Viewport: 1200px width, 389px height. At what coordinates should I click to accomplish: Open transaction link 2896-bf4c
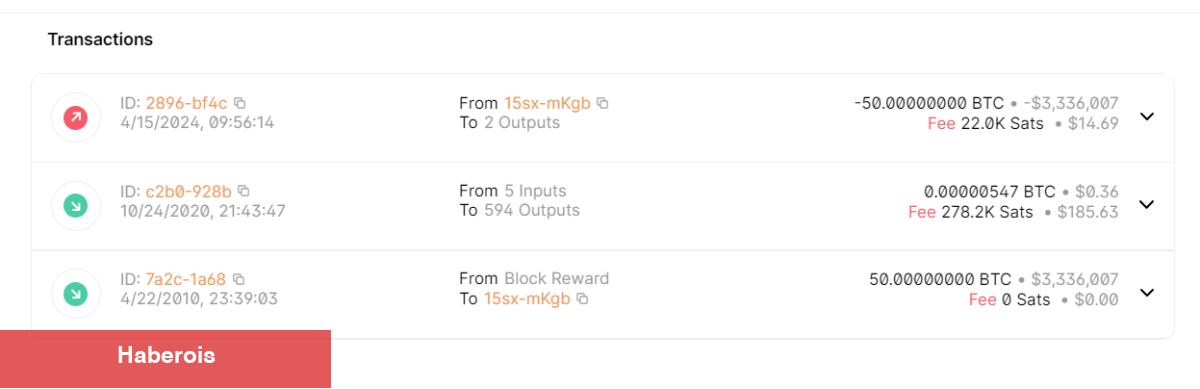point(187,103)
